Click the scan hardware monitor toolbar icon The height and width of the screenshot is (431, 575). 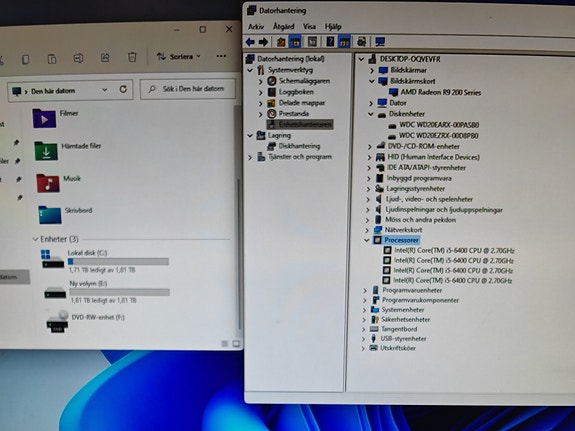coord(380,42)
